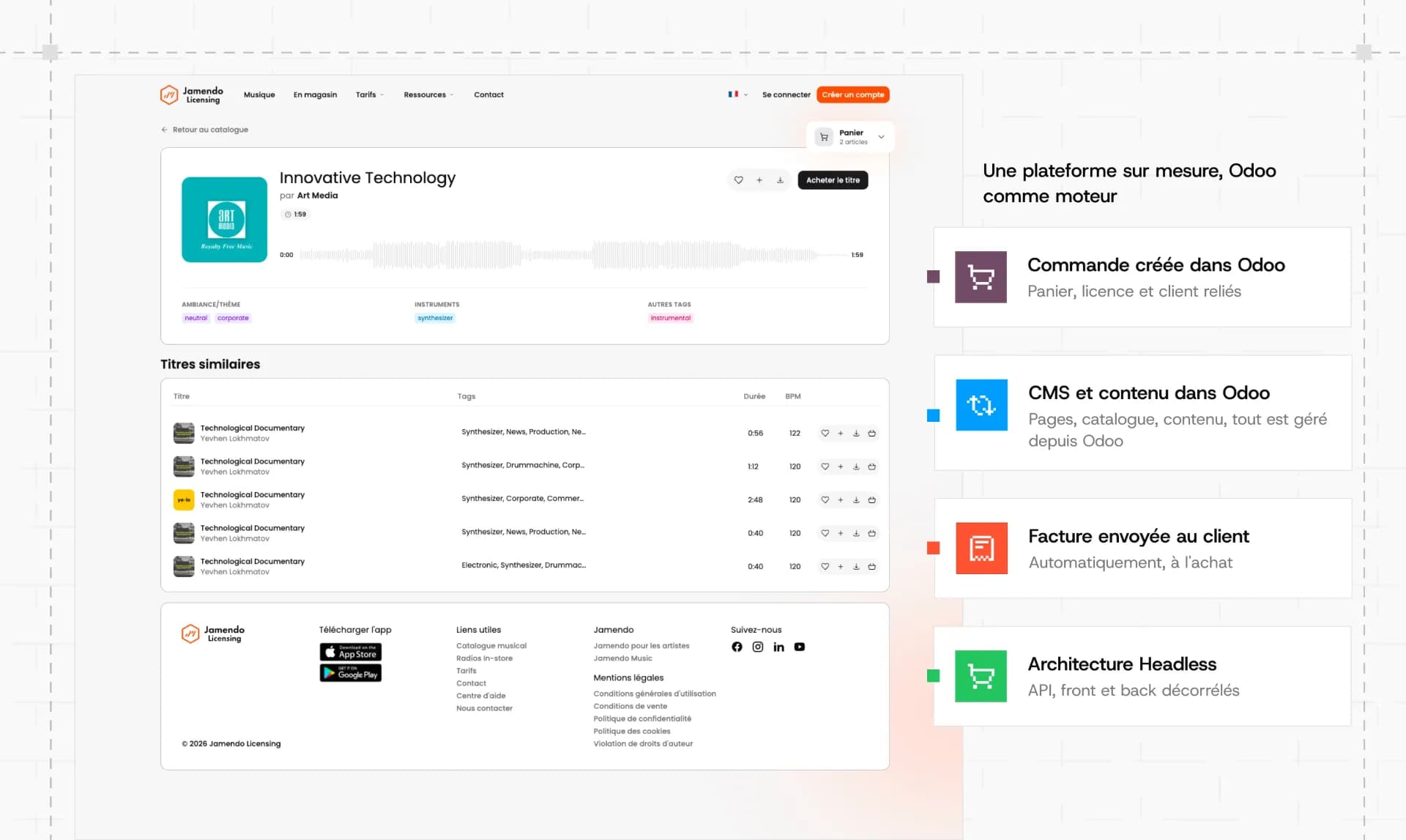1406x840 pixels.
Task: Download the 1:12 Technological Documentary track
Action: click(856, 467)
